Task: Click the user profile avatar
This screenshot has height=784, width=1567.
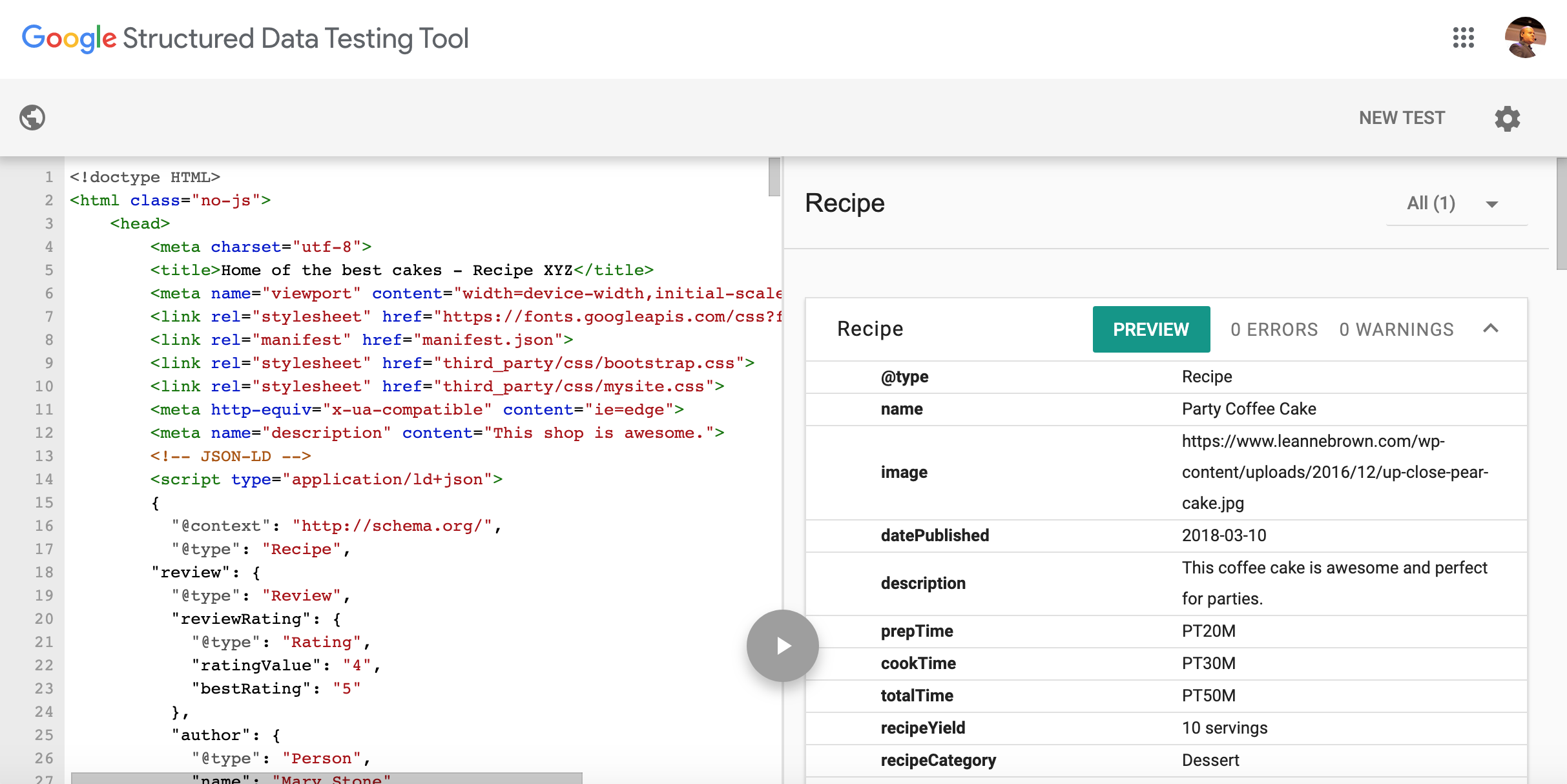Action: point(1524,37)
